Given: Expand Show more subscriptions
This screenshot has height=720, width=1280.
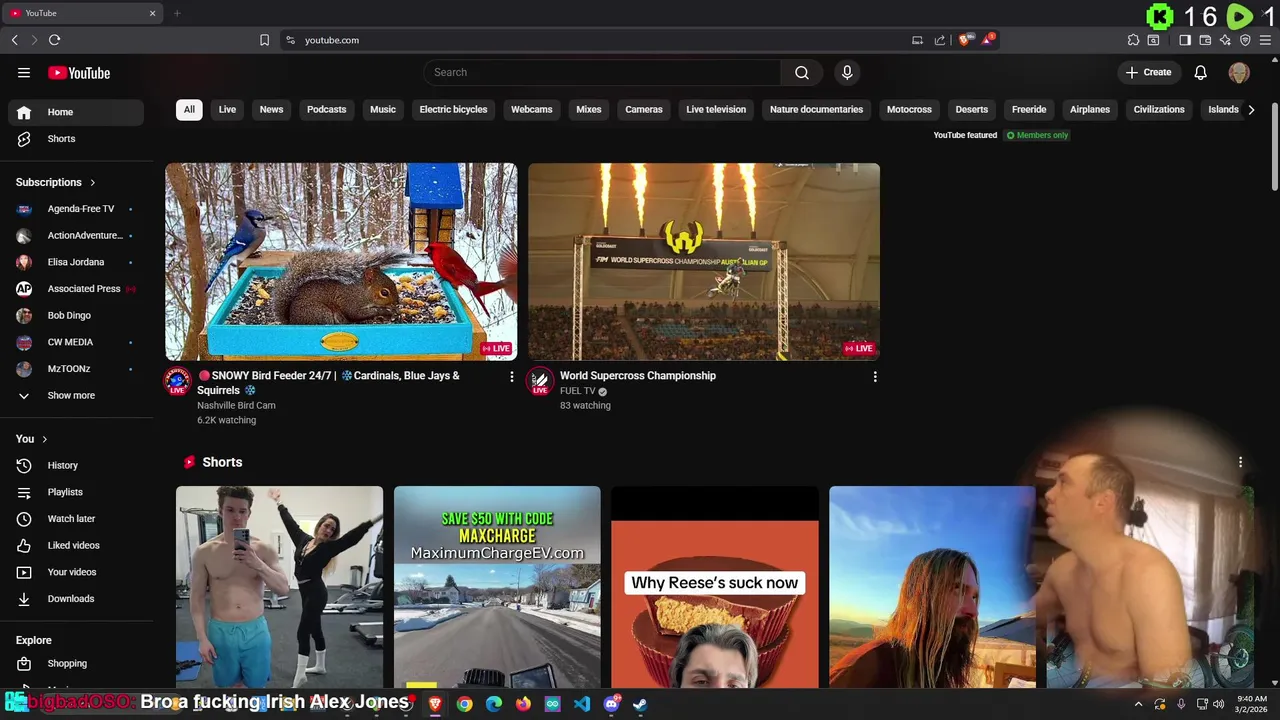Looking at the screenshot, I should pos(76,395).
